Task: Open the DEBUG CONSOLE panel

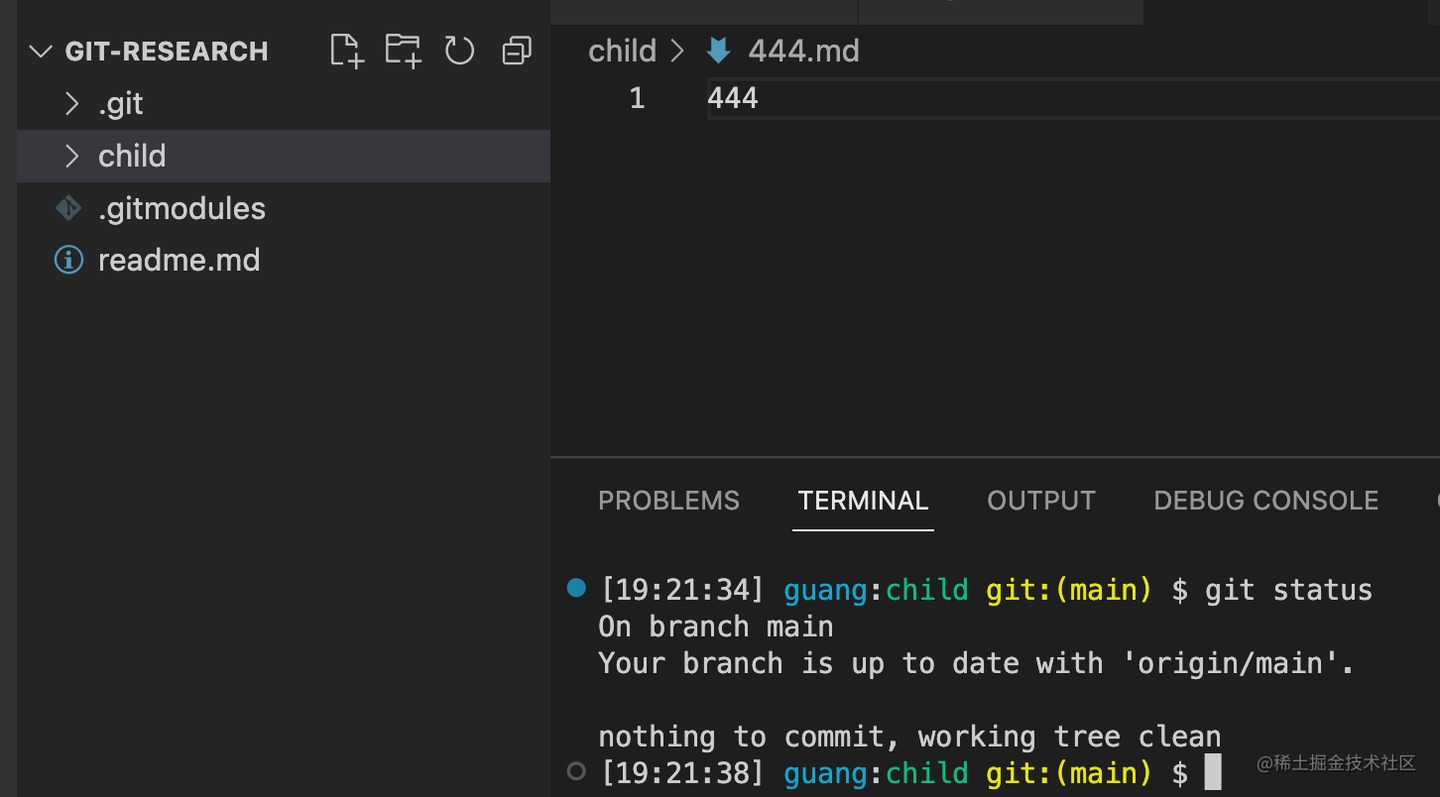Action: (x=1265, y=500)
